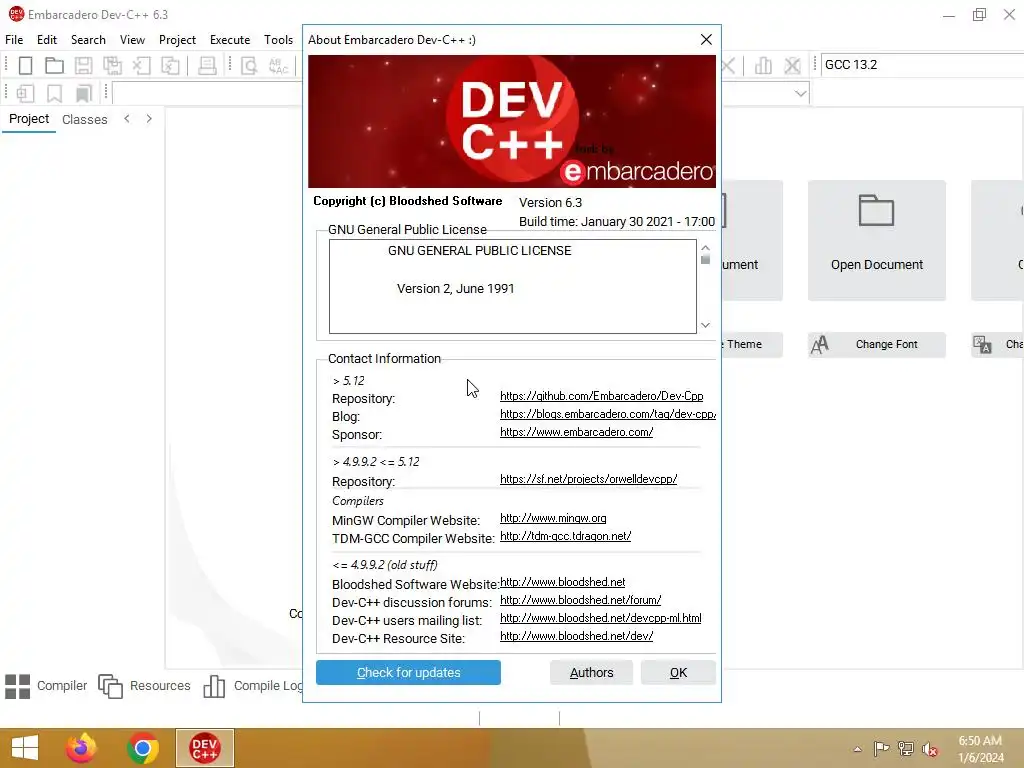This screenshot has width=1024, height=768.
Task: Open the Windows Start button
Action: [x=25, y=748]
